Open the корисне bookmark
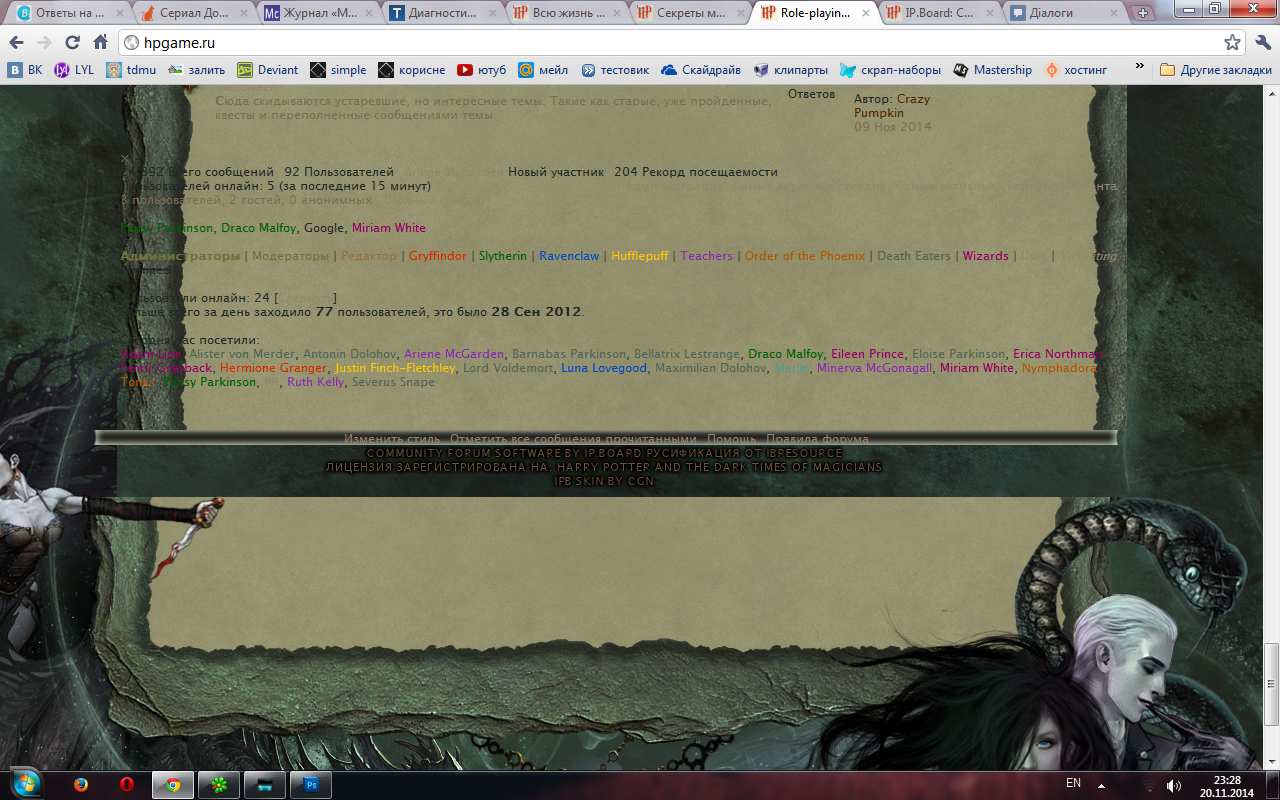1280x800 pixels. tap(412, 70)
